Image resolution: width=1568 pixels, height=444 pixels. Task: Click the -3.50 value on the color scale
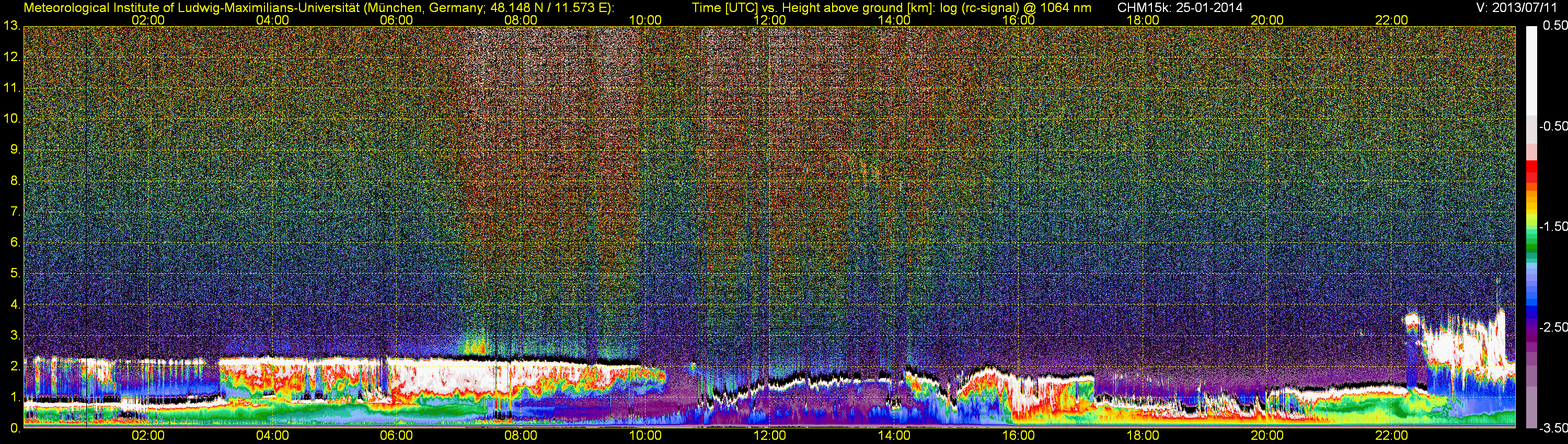tap(1553, 428)
